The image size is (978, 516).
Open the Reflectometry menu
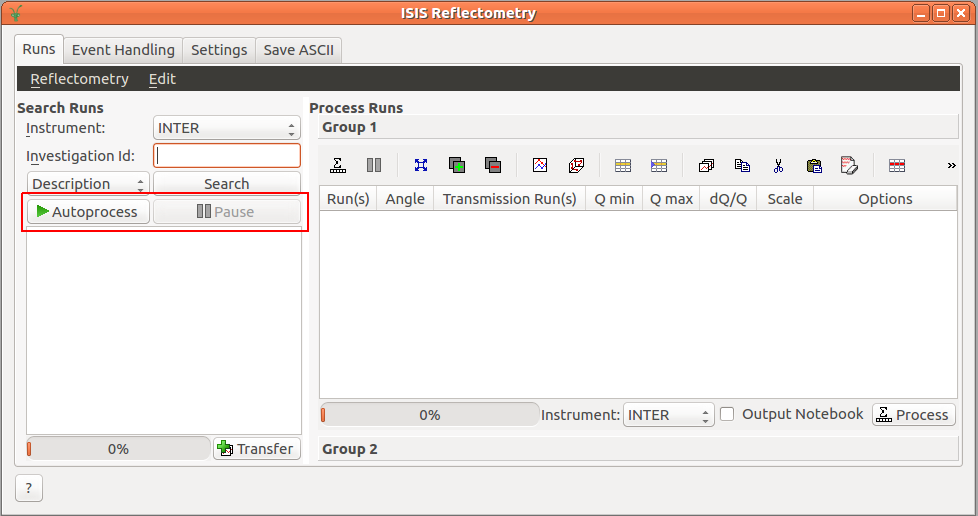pyautogui.click(x=79, y=79)
